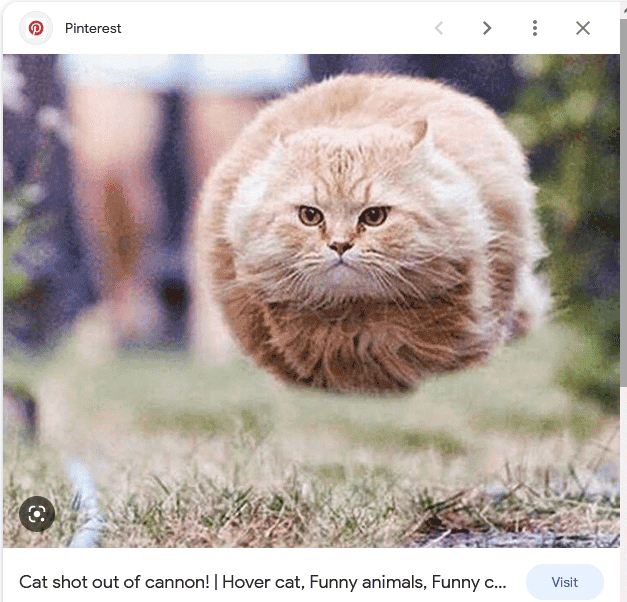Open Google Lens search on image
Image resolution: width=627 pixels, height=602 pixels.
tap(37, 514)
